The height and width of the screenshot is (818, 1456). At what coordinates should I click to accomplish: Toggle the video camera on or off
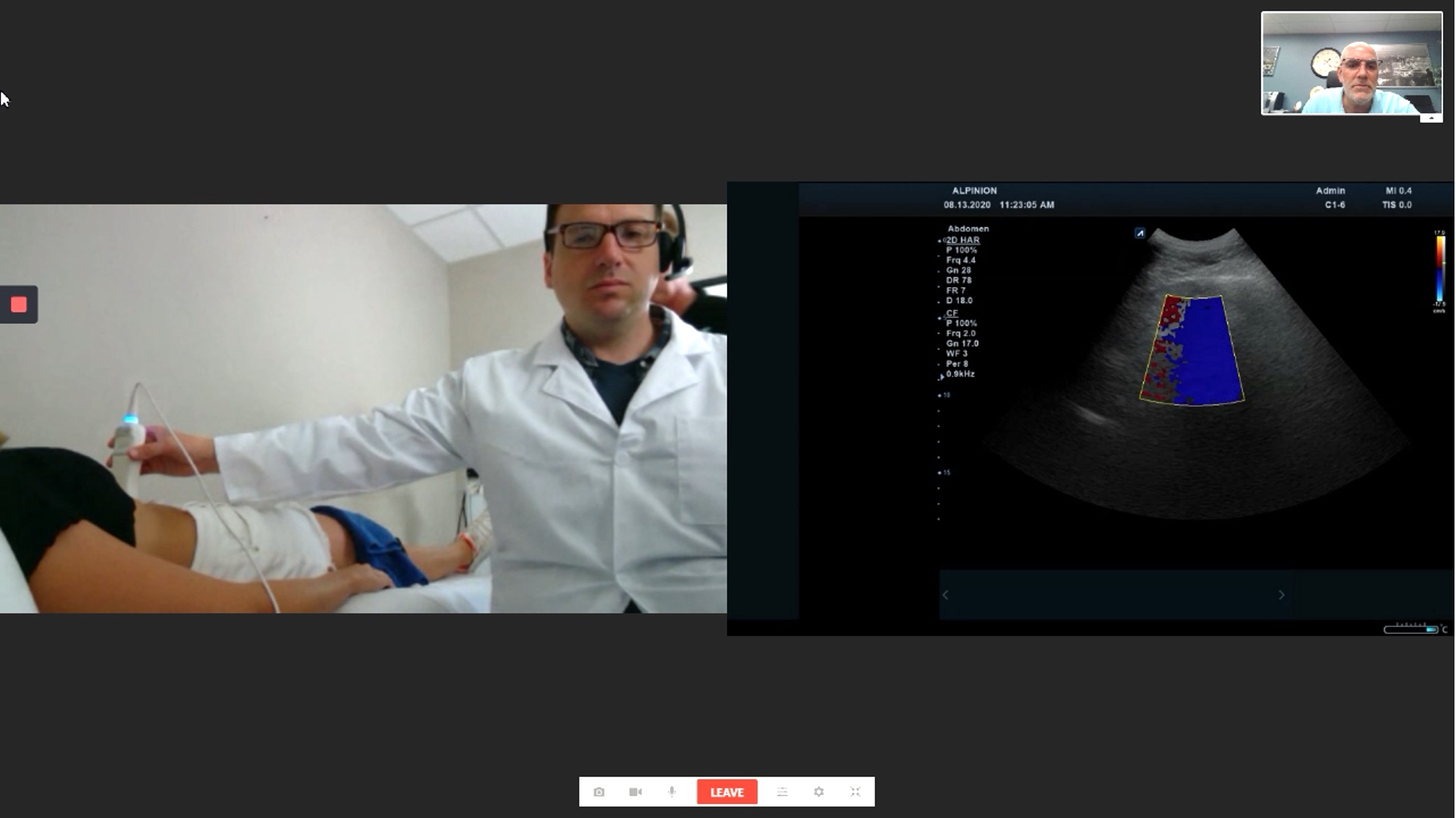click(636, 792)
